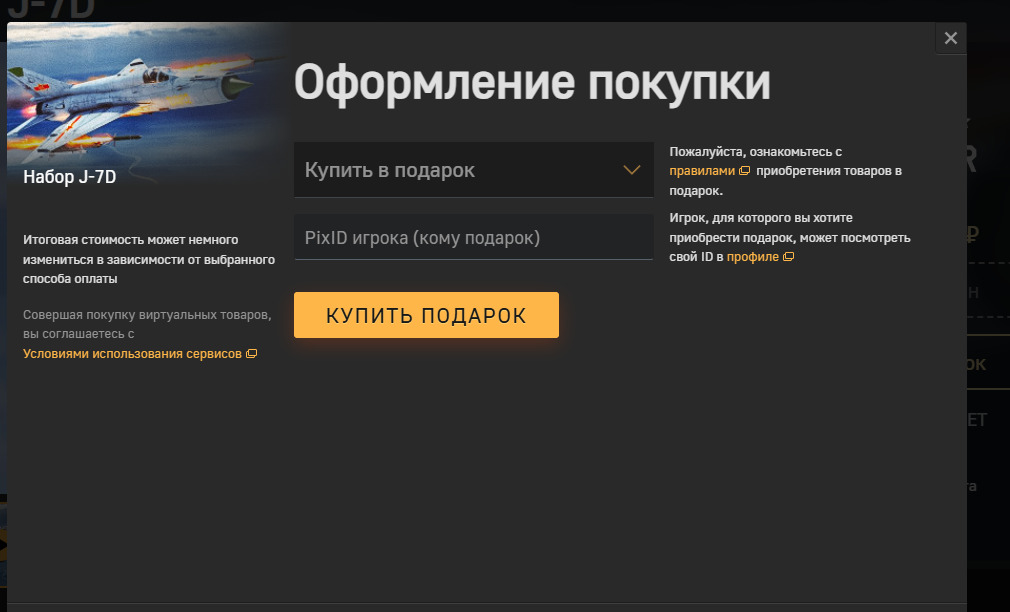Click external-link icon beside "правилами"
Image resolution: width=1010 pixels, height=612 pixels.
(x=744, y=171)
